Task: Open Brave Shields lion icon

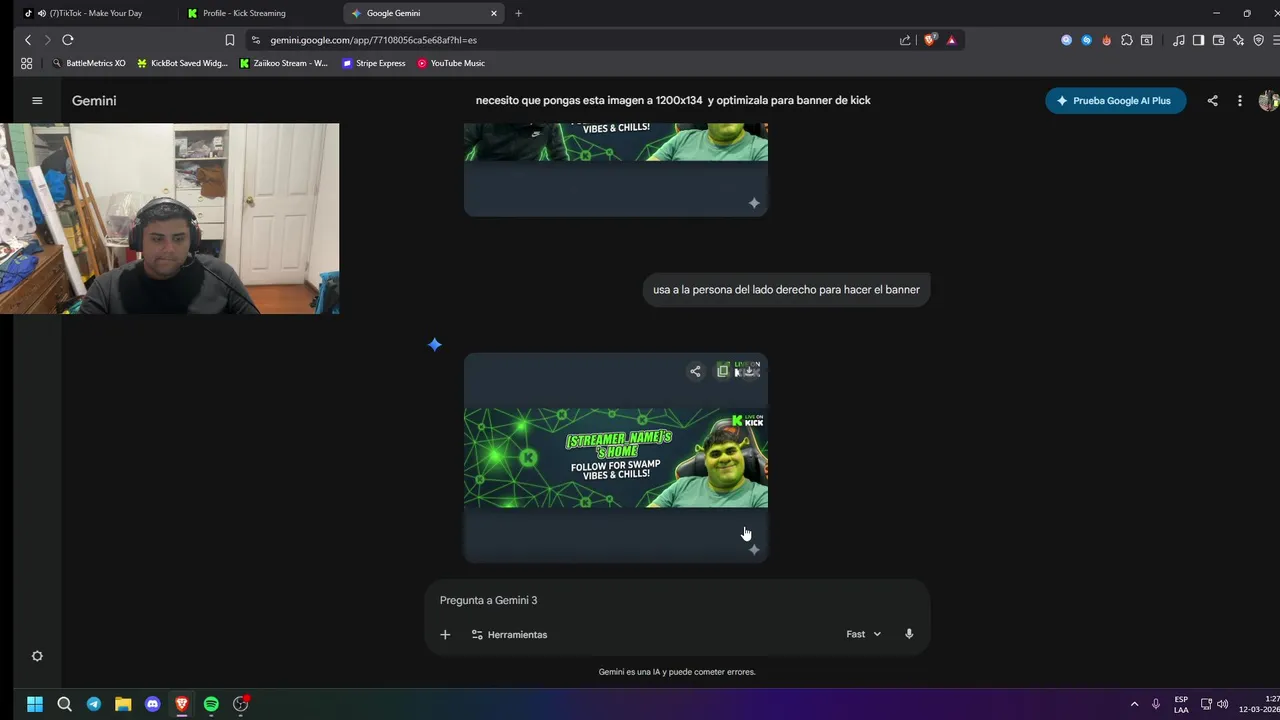Action: pos(930,40)
